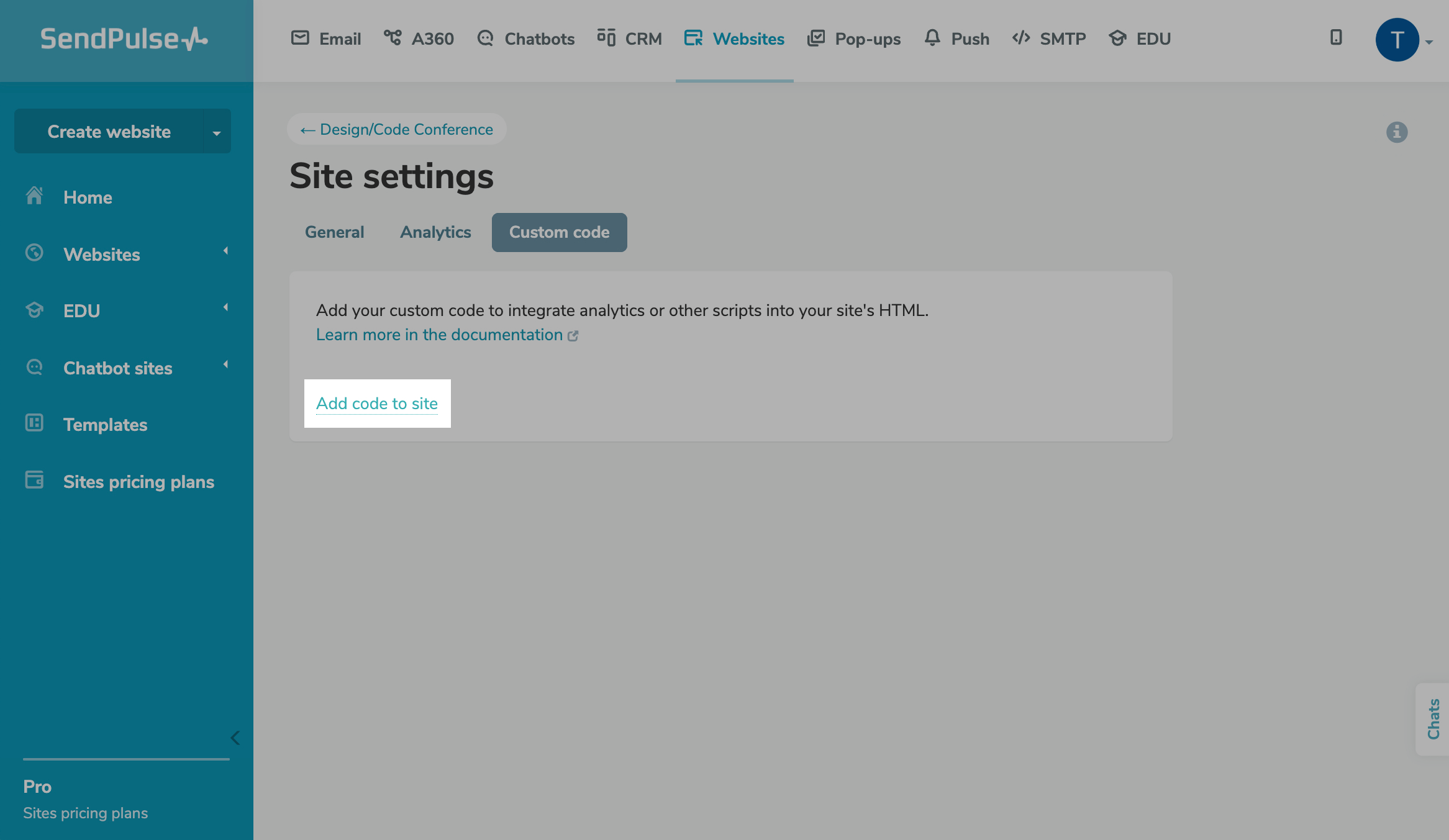This screenshot has width=1449, height=840.
Task: Open the Templates sidebar item
Action: [105, 425]
